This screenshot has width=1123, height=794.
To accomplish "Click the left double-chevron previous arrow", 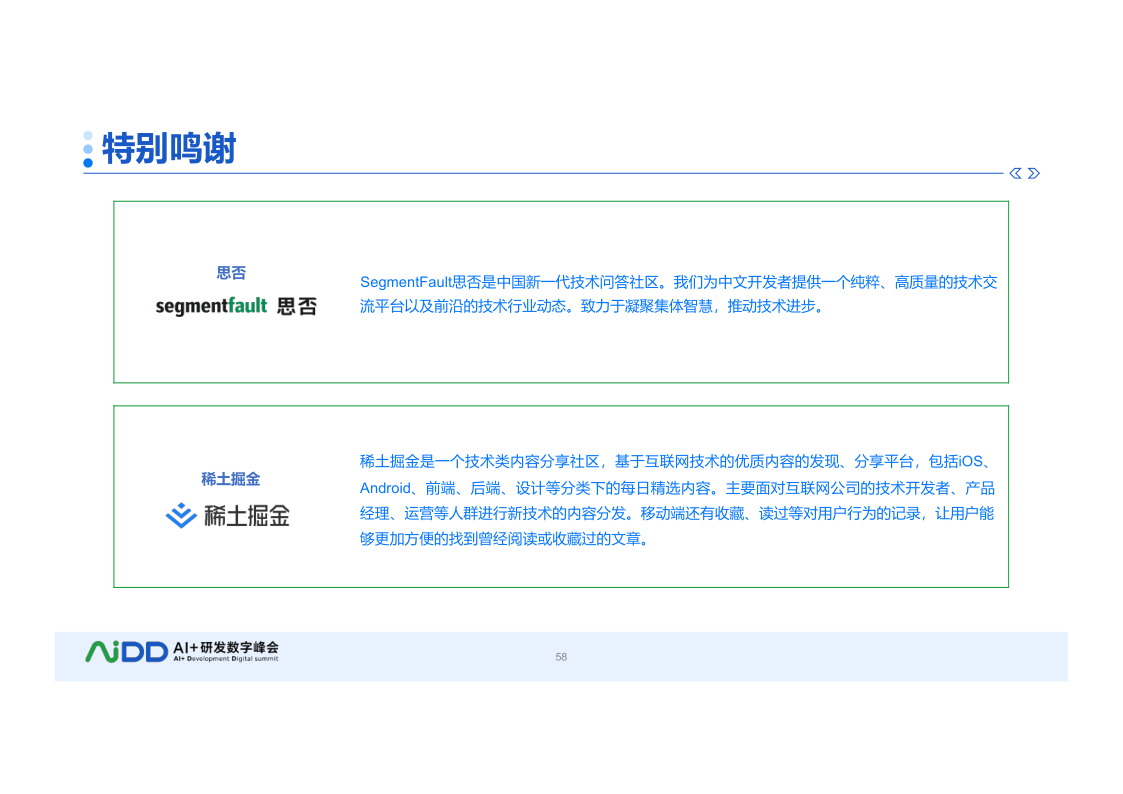I will pos(1015,173).
